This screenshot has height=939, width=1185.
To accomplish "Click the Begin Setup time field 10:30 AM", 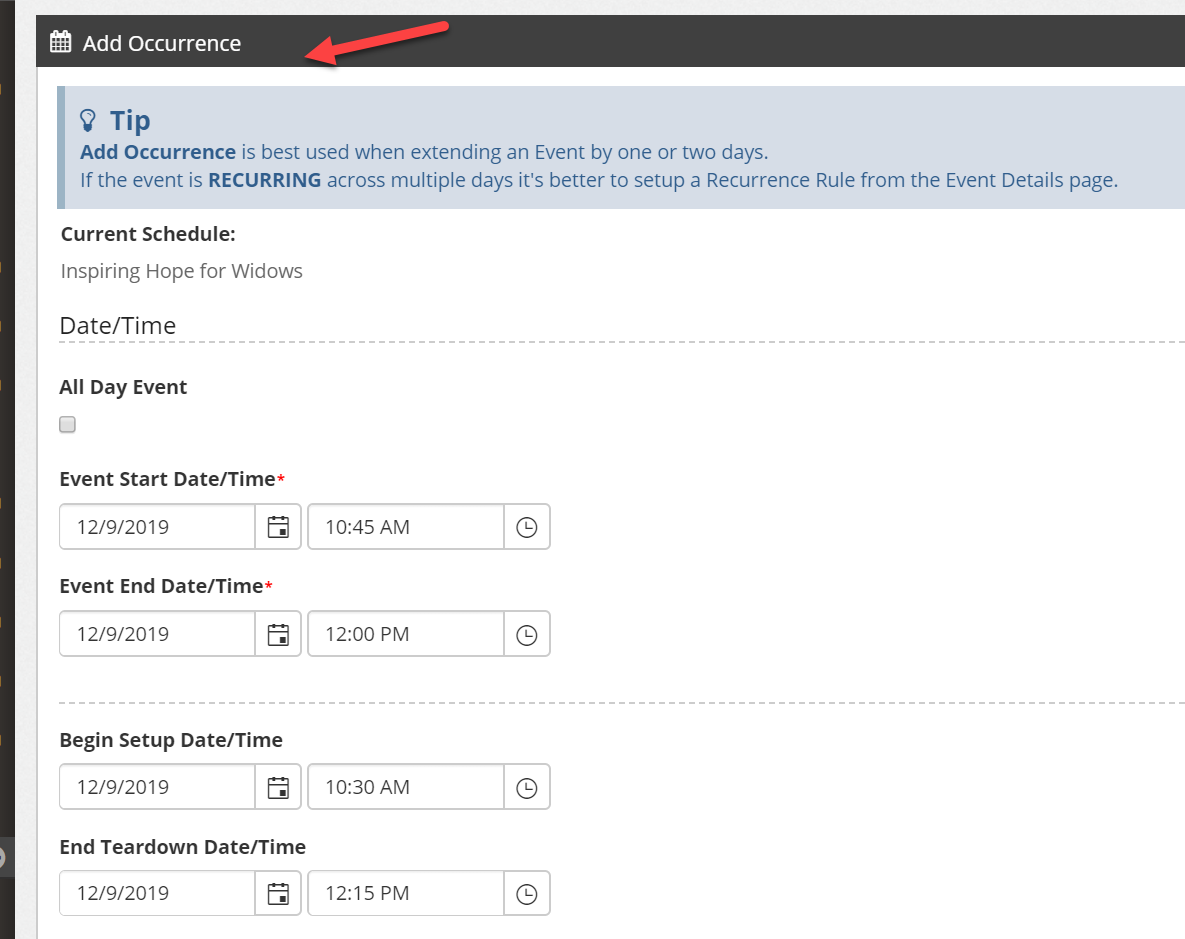I will coord(406,787).
